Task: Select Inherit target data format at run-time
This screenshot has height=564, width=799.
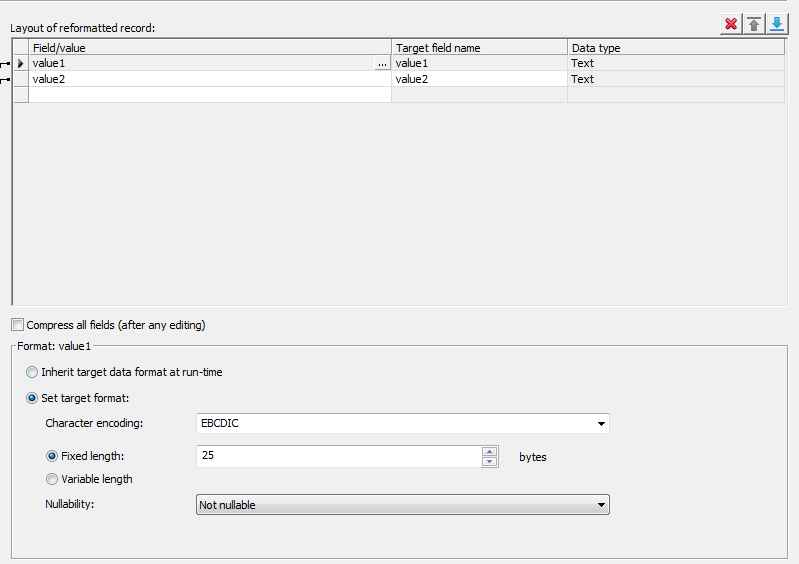Action: pos(32,372)
